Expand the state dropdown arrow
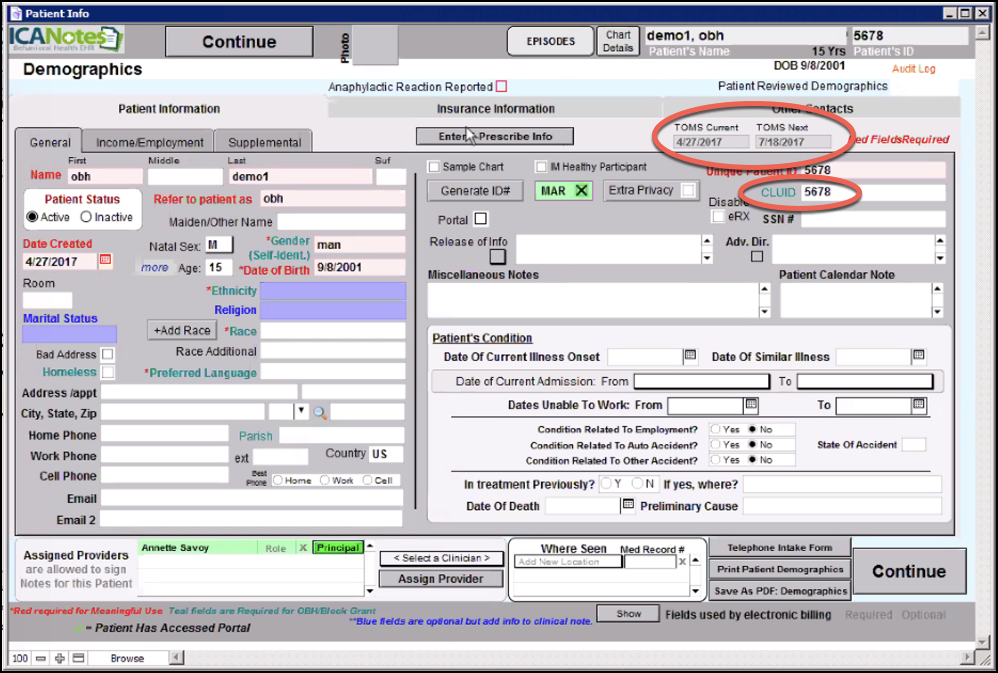Image resolution: width=998 pixels, height=673 pixels. click(300, 412)
